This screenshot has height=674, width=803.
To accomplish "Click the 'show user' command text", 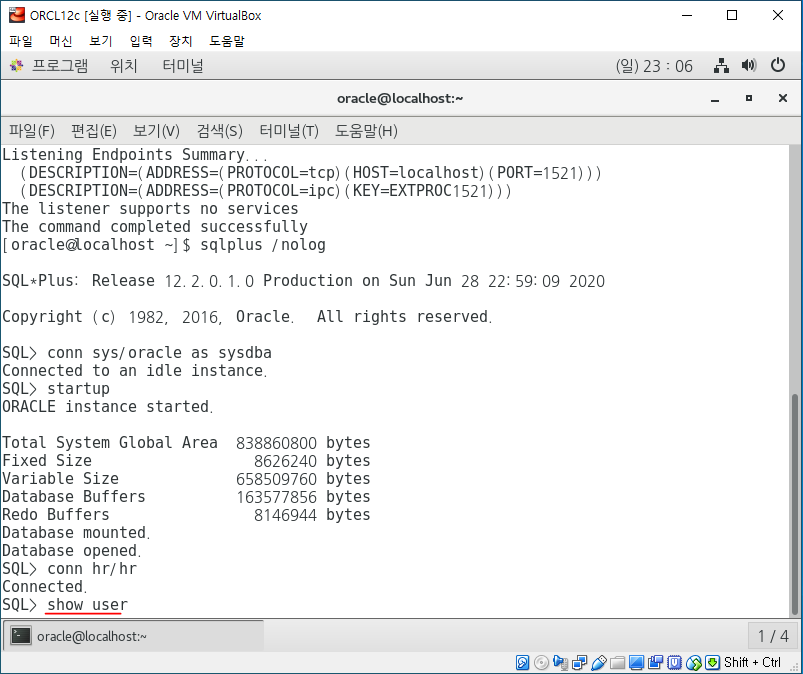I will [x=87, y=604].
